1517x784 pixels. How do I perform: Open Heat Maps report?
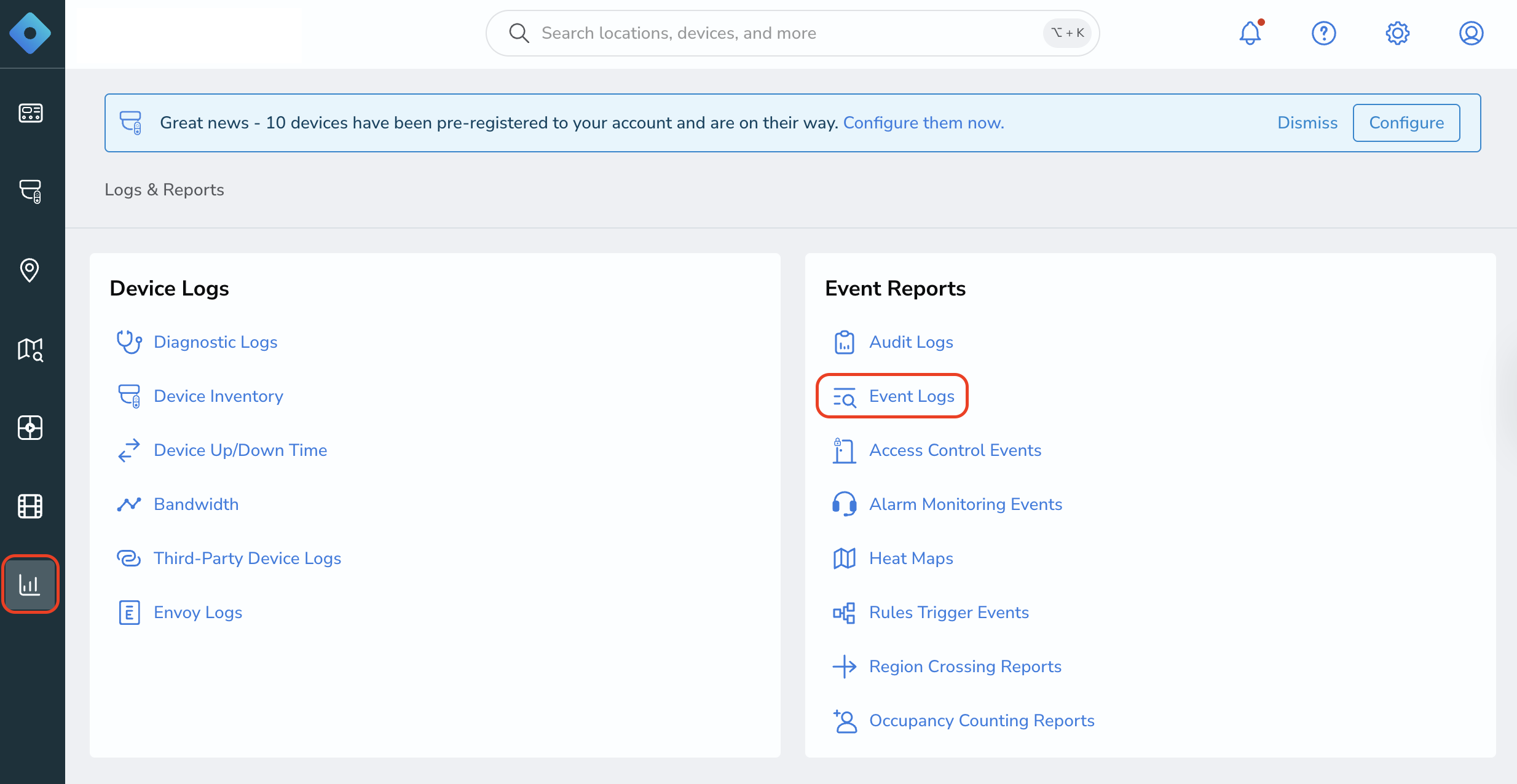[912, 559]
